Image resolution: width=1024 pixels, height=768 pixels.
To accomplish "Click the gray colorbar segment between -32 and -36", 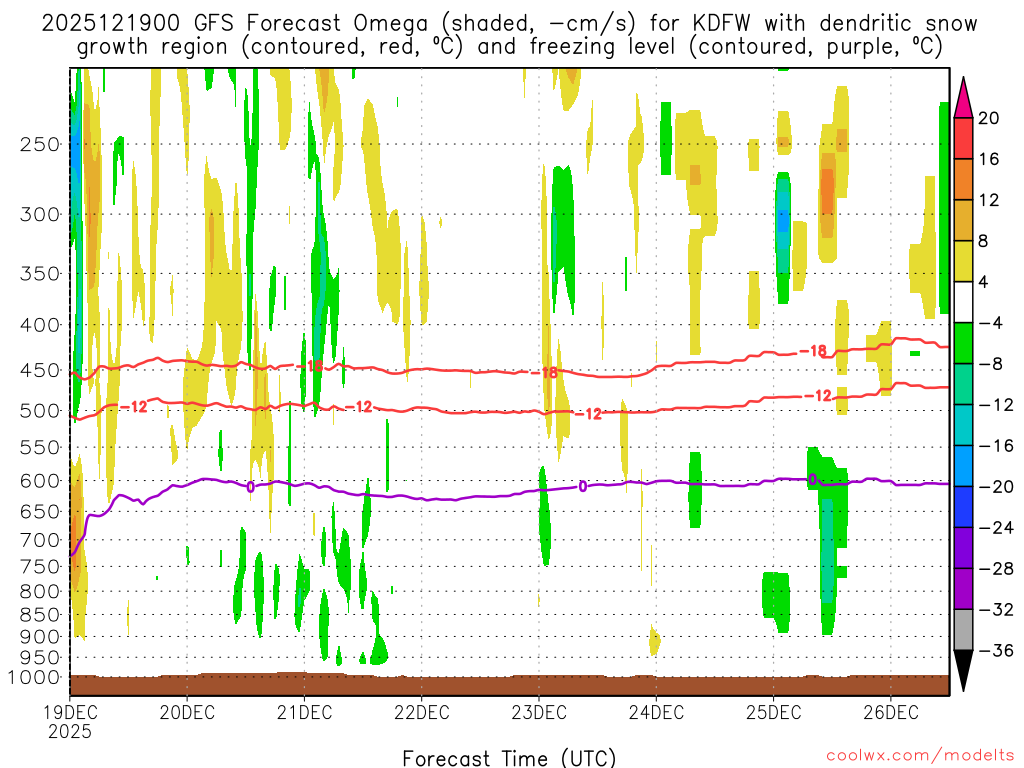I will 963,630.
